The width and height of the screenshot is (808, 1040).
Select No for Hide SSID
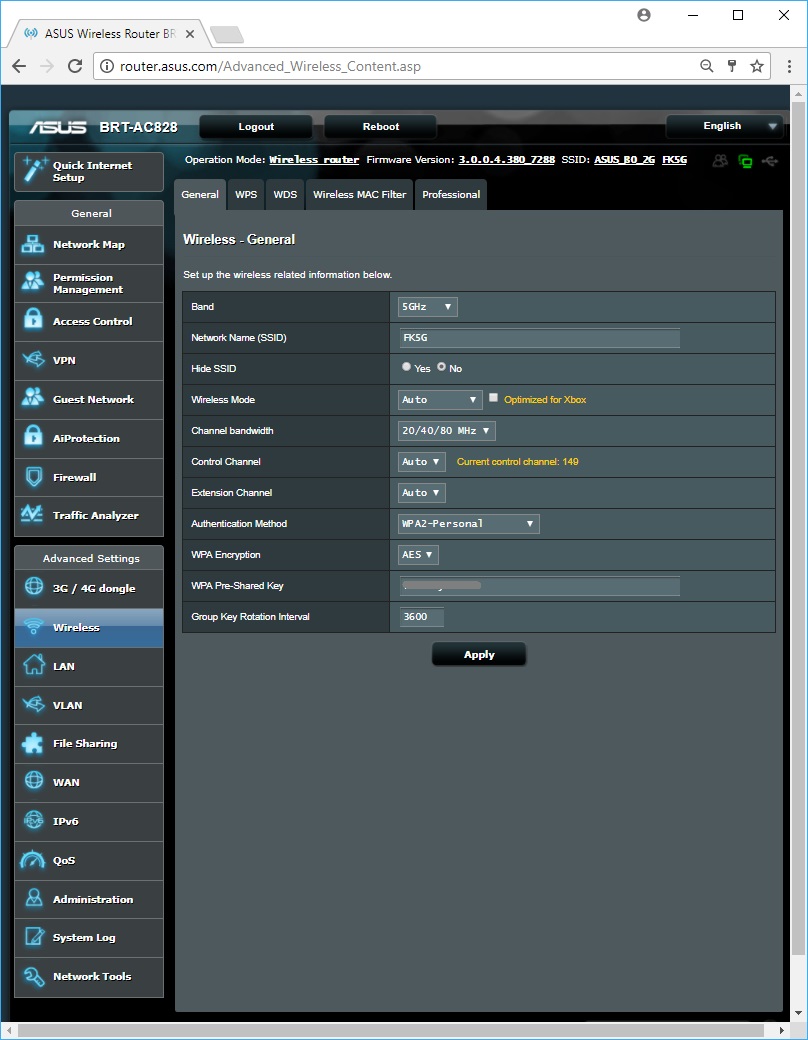[x=441, y=367]
